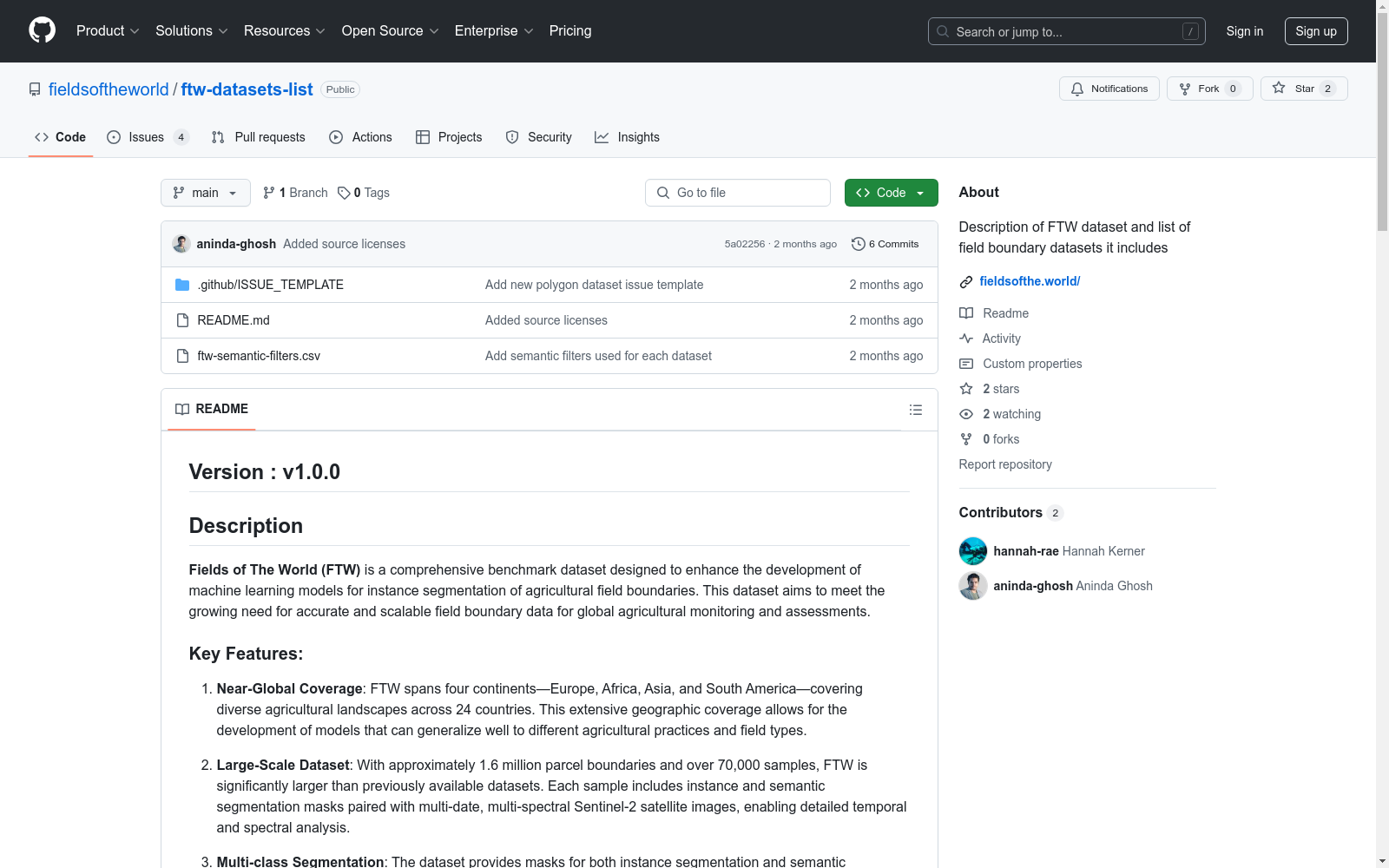The height and width of the screenshot is (868, 1389).
Task: Expand the Resources dropdown
Action: (x=284, y=30)
